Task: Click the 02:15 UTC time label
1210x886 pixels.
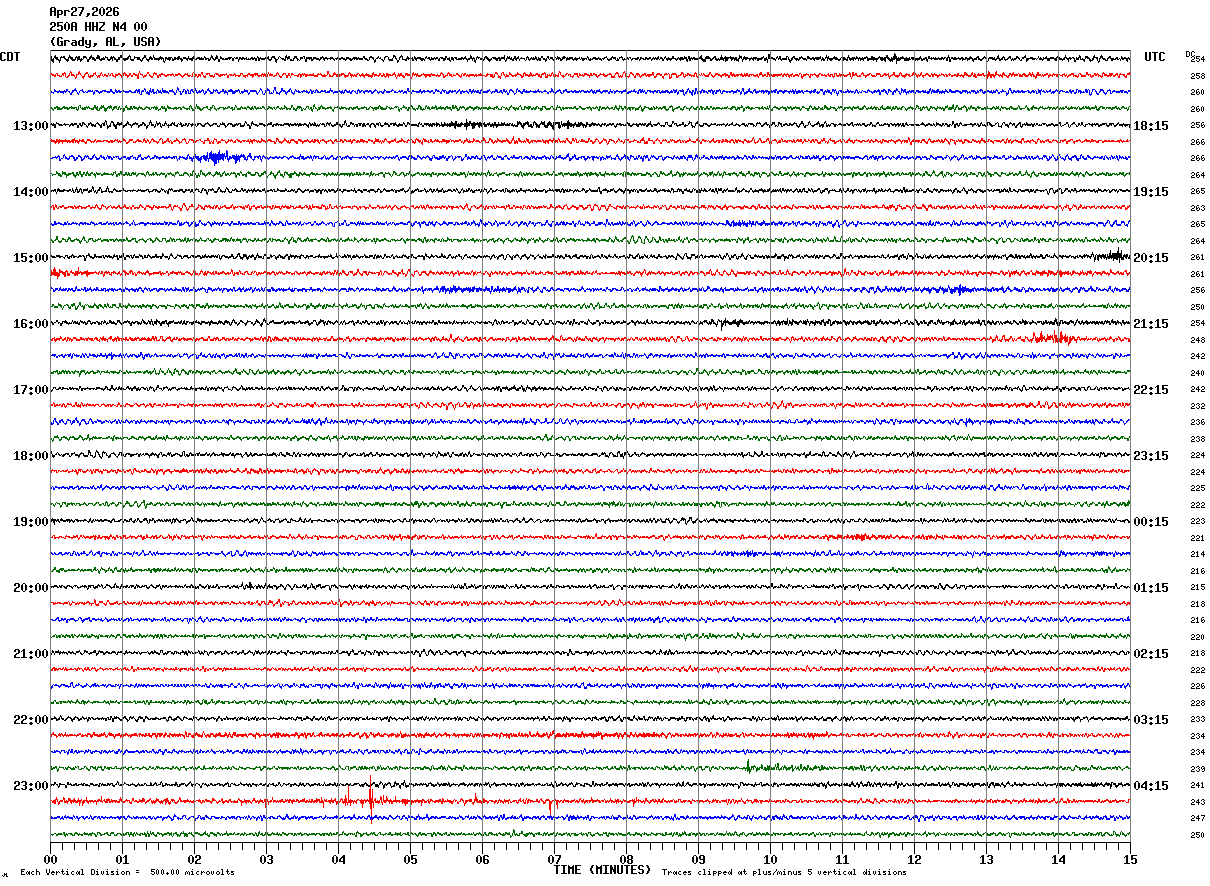Action: pyautogui.click(x=1151, y=654)
